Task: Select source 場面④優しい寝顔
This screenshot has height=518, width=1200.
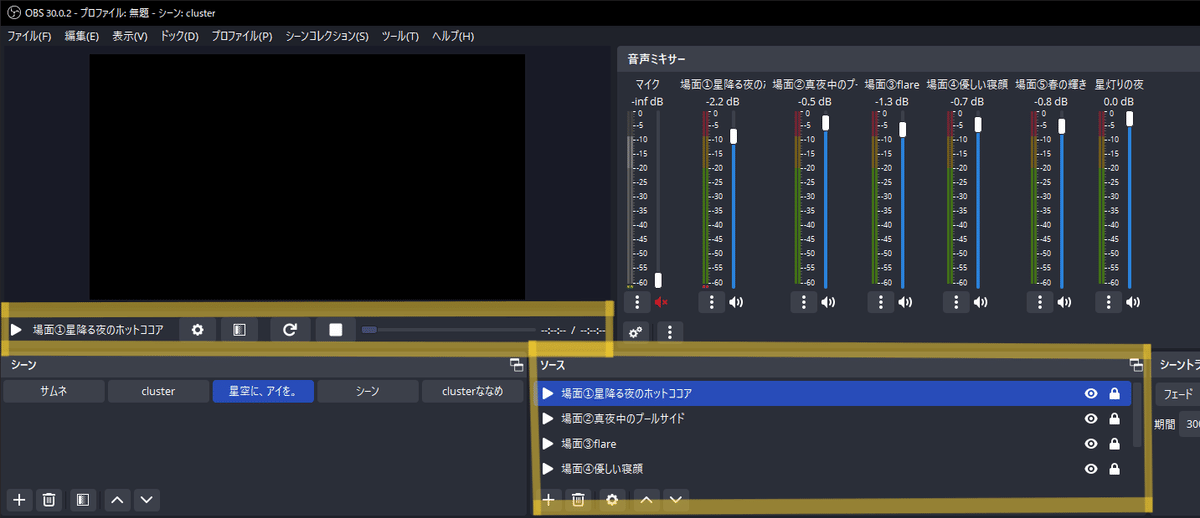Action: click(x=833, y=468)
